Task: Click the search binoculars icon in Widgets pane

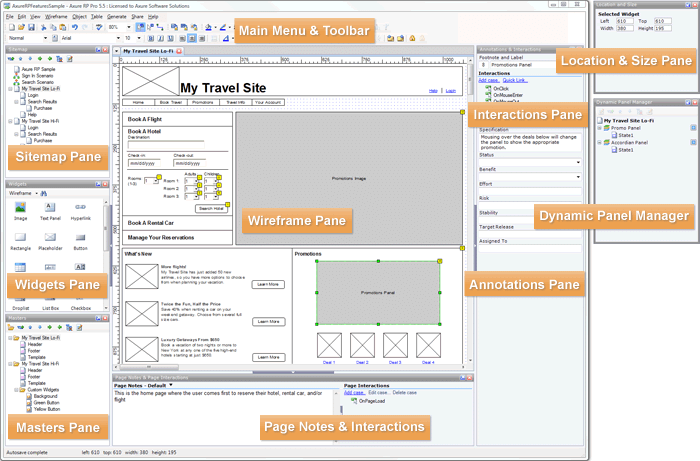Action: point(44,193)
